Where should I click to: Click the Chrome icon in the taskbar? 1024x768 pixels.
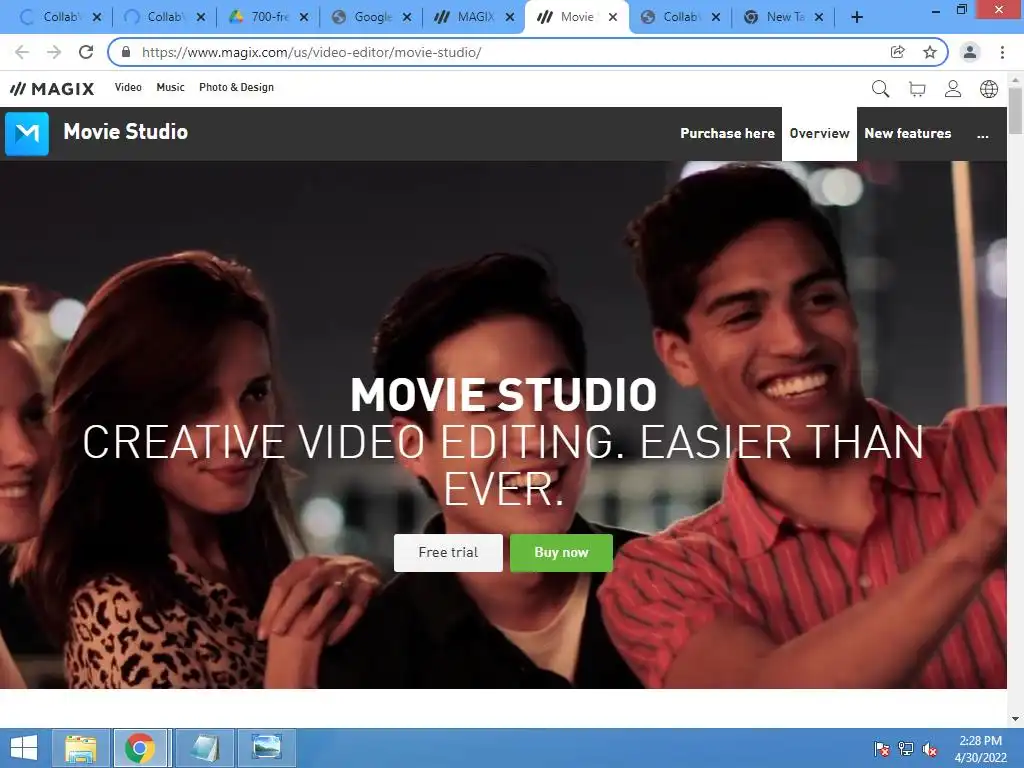click(141, 748)
